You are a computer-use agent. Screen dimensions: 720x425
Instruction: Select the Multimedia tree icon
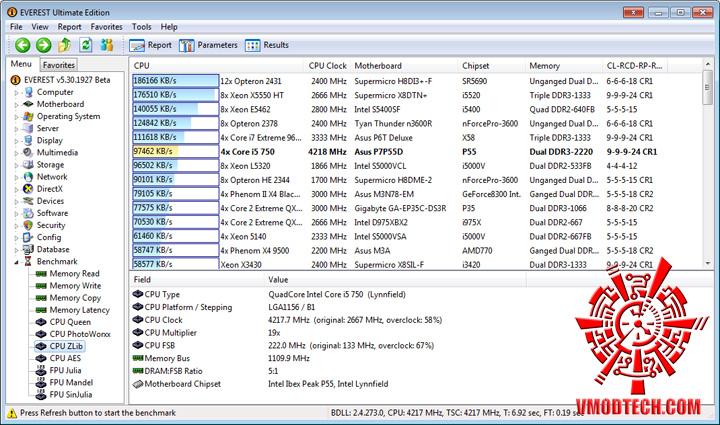click(x=28, y=152)
